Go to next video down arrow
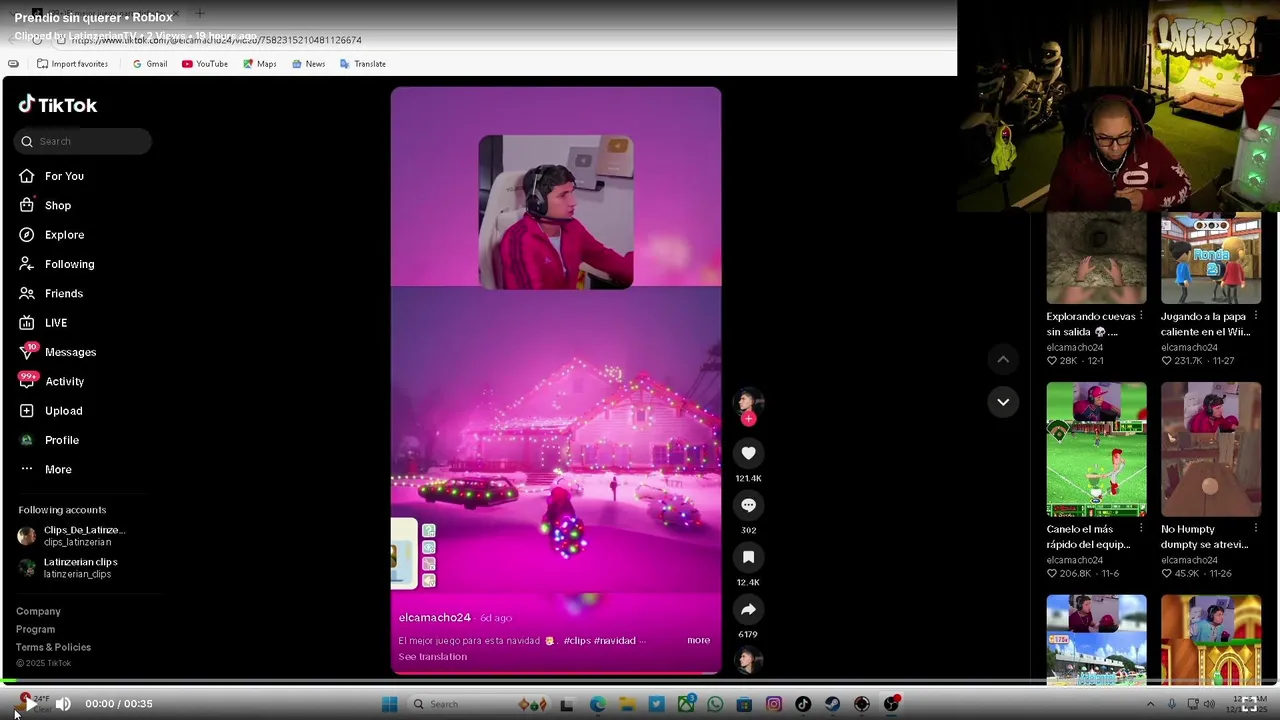1280x720 pixels. pyautogui.click(x=1003, y=402)
